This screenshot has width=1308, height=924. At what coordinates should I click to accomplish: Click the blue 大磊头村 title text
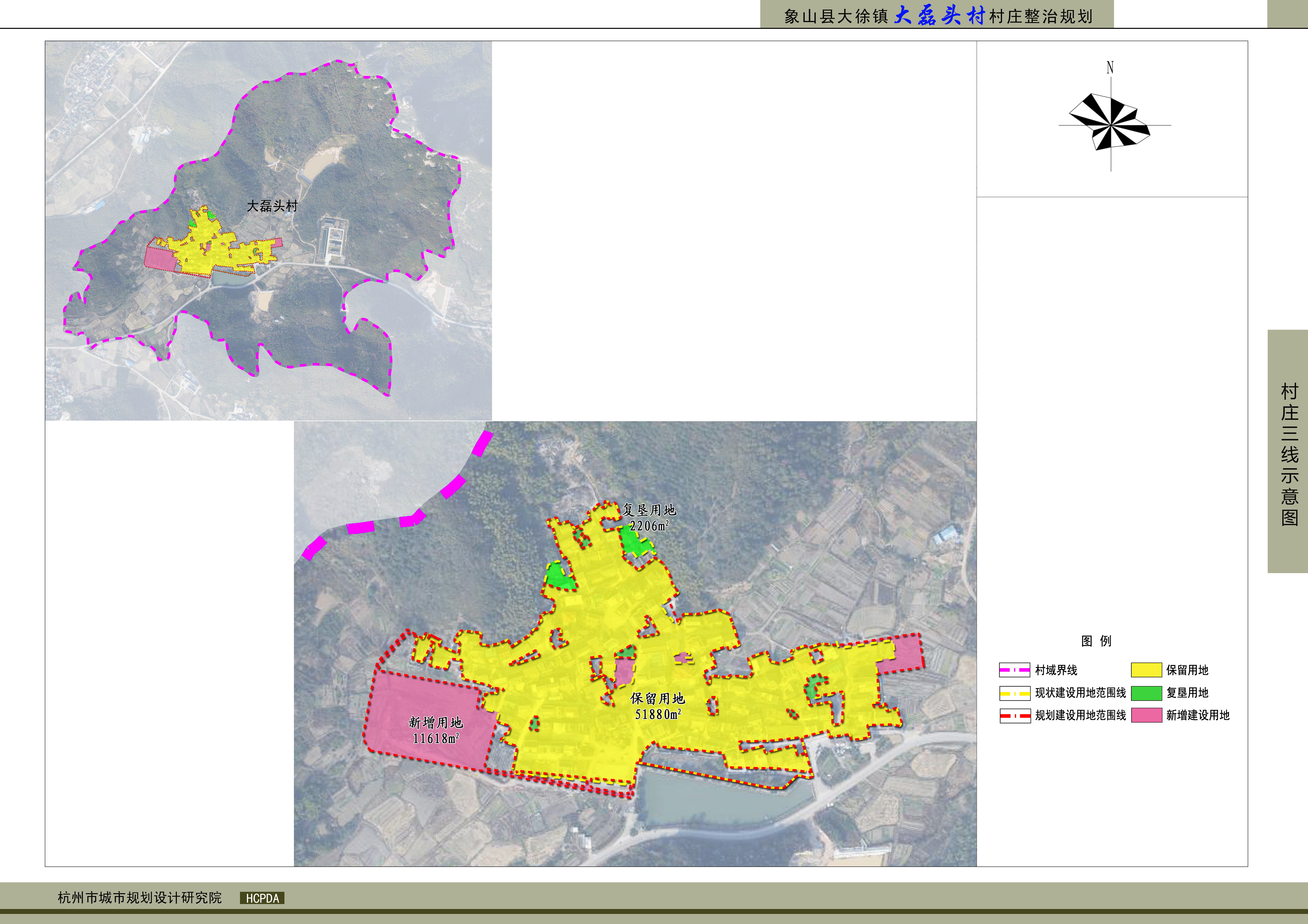click(x=939, y=15)
